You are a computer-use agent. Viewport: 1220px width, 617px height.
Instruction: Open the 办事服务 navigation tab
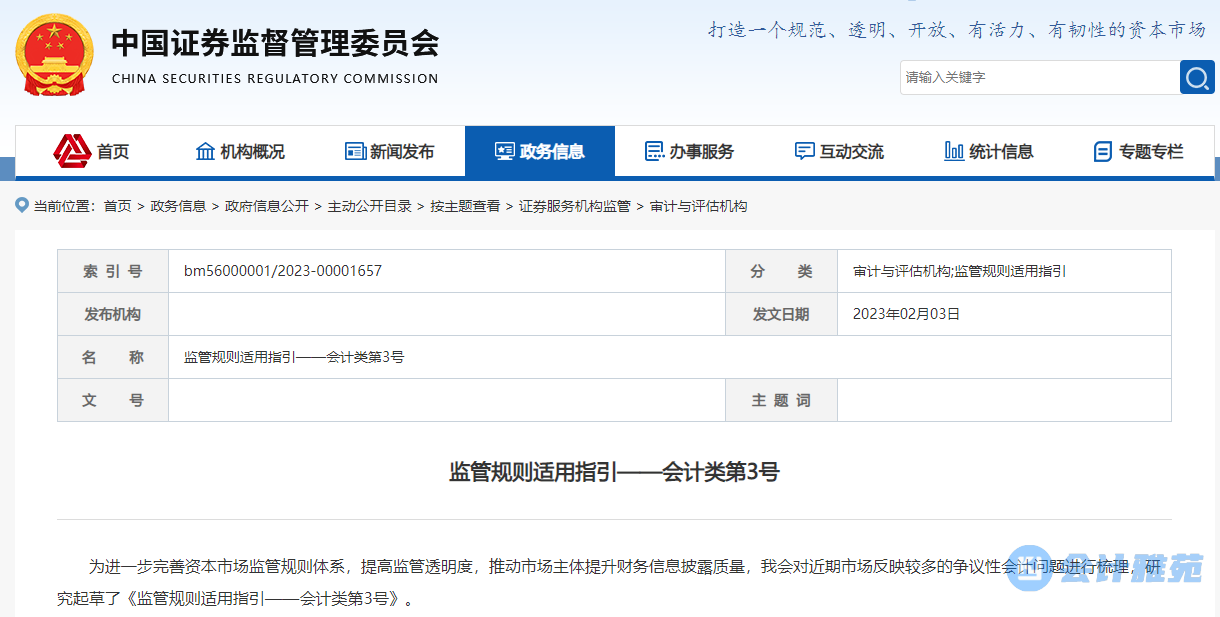pos(690,151)
